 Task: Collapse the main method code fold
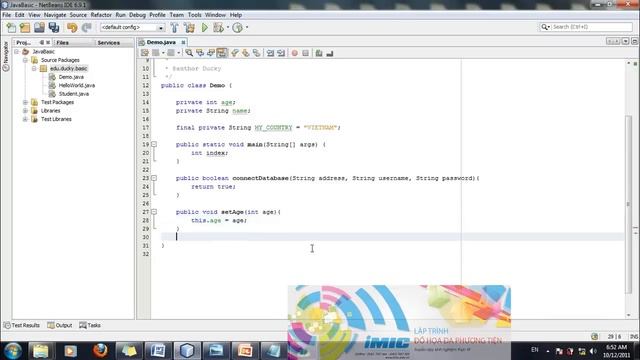coord(154,144)
